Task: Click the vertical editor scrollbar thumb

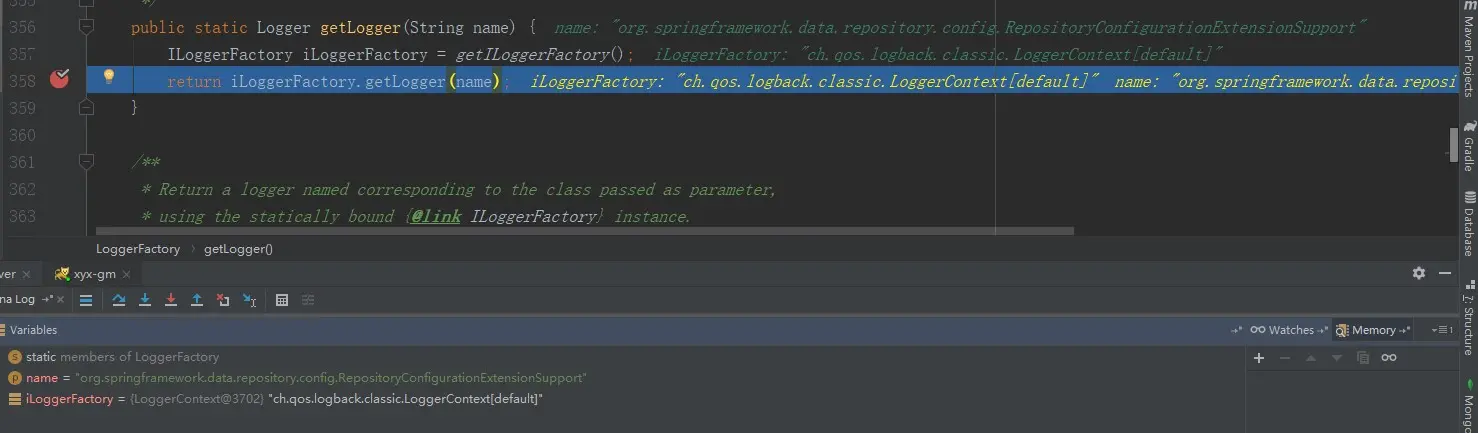Action: (1454, 144)
